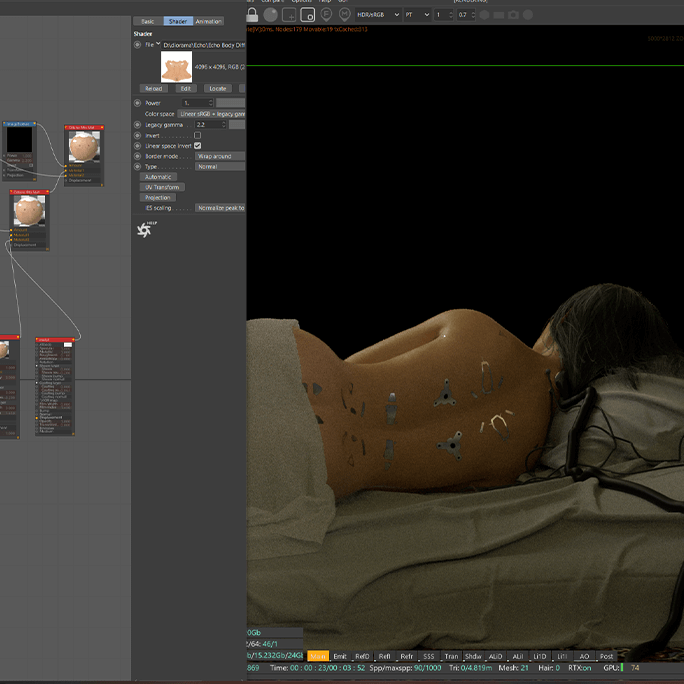The height and width of the screenshot is (684, 684).
Task: Open IES scaling Normalize peak dropdown
Action: point(220,208)
